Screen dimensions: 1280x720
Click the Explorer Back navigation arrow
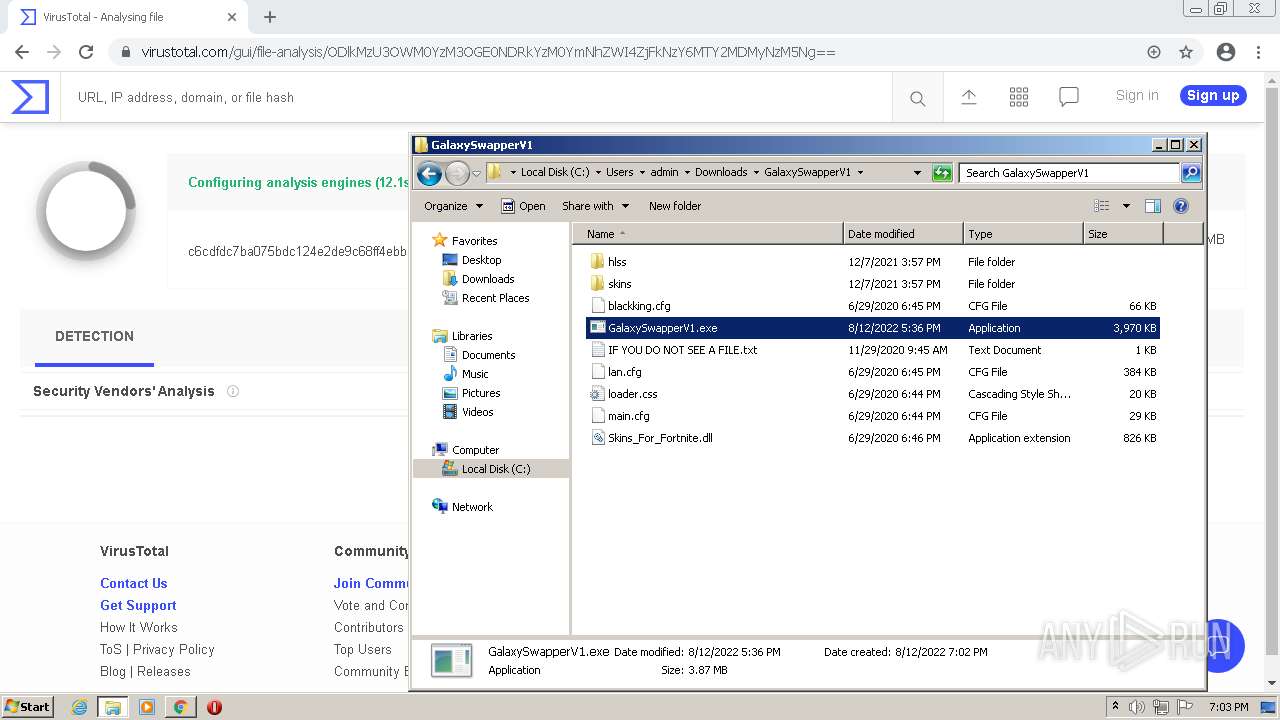(x=429, y=173)
